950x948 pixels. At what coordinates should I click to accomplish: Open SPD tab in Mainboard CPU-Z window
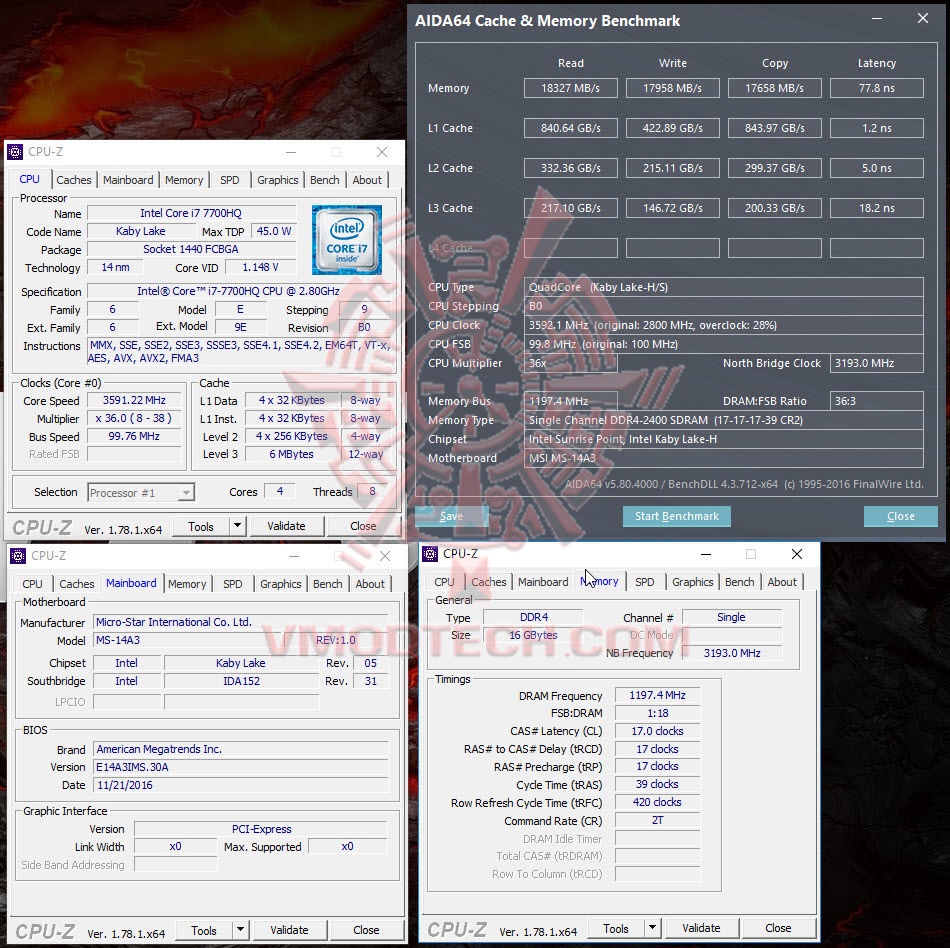(233, 584)
